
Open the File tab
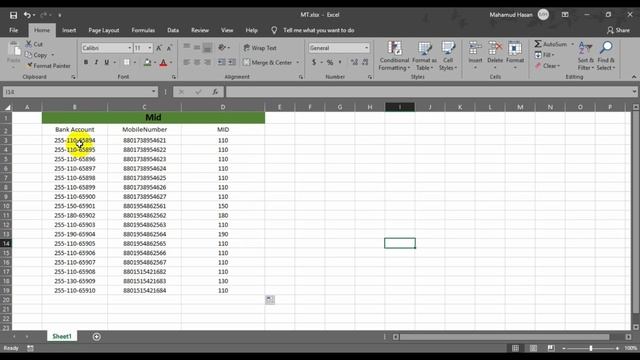tap(13, 30)
